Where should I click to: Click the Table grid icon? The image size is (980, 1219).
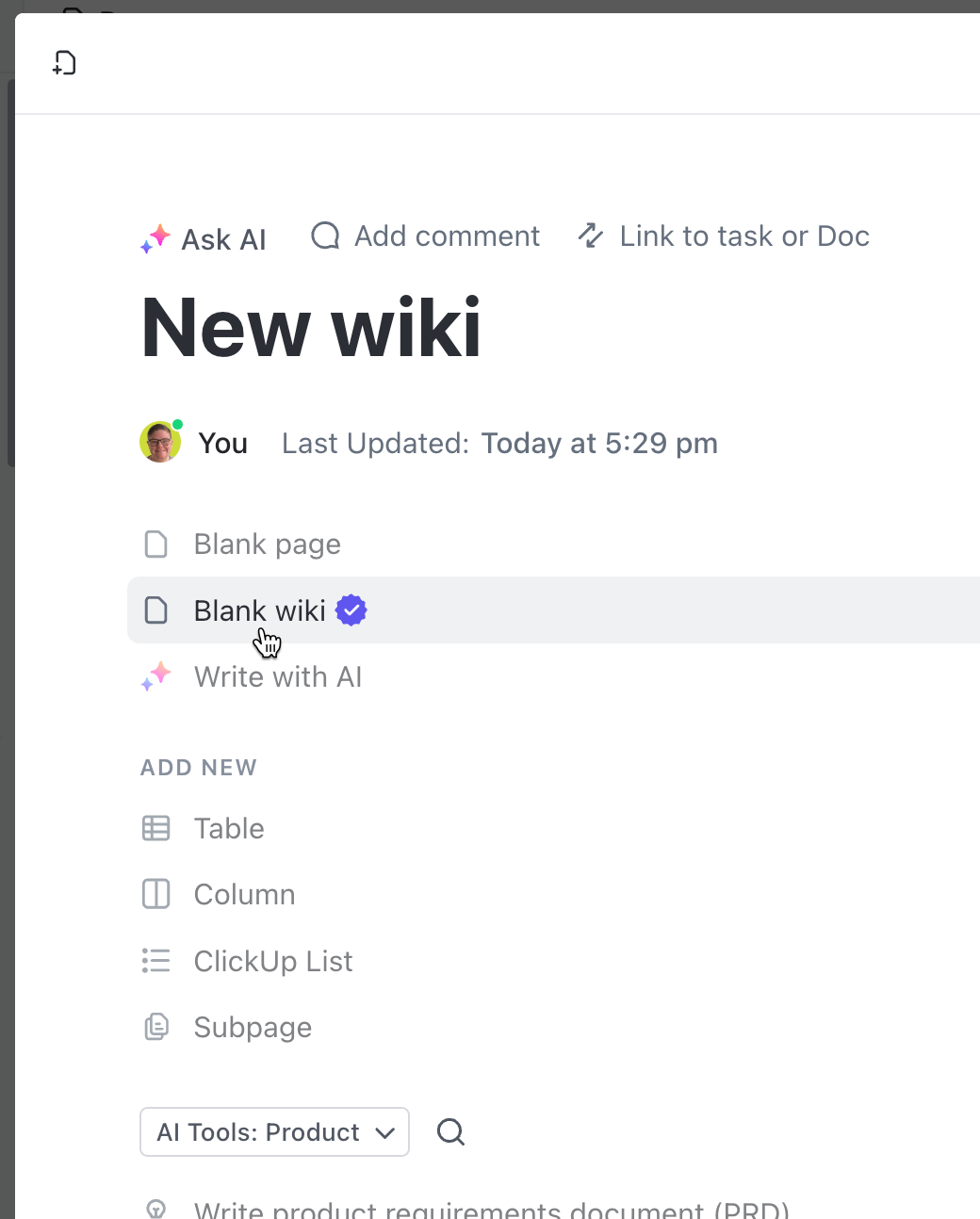[x=156, y=828]
